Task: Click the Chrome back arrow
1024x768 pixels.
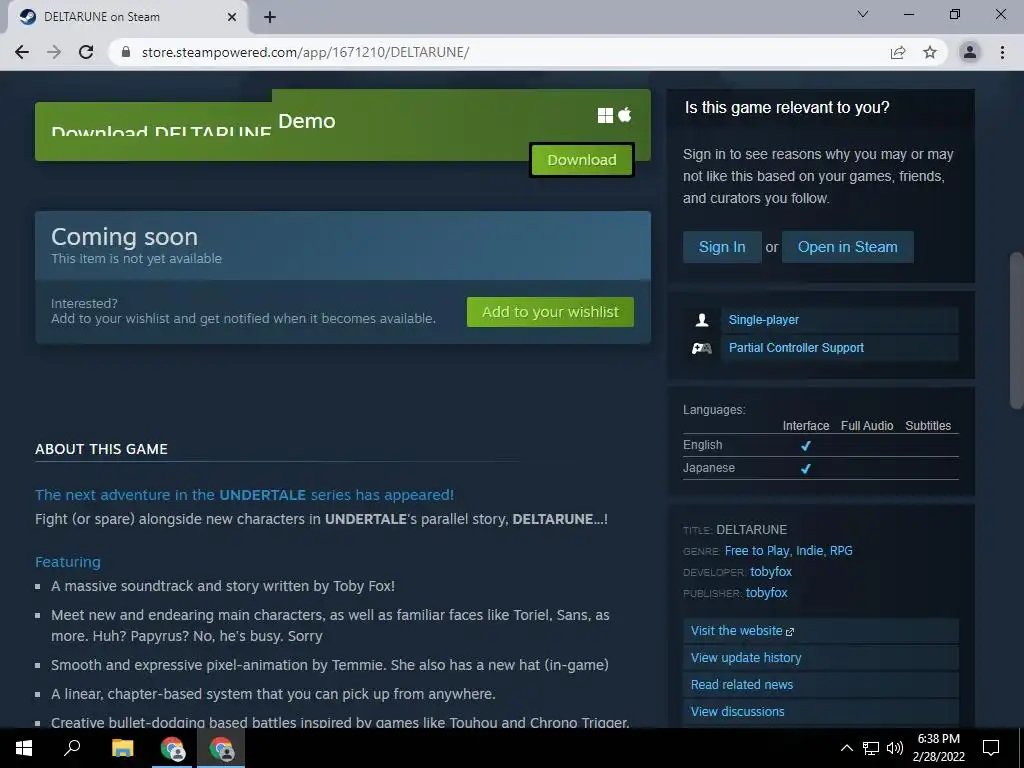Action: click(22, 52)
